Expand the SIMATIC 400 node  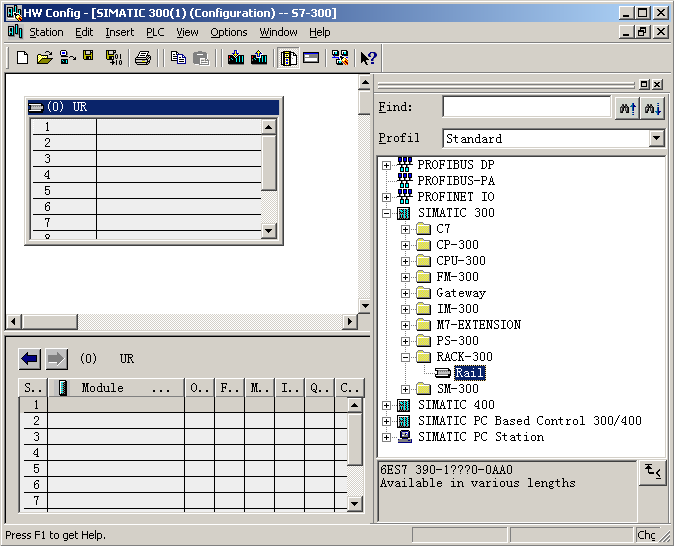[x=387, y=405]
